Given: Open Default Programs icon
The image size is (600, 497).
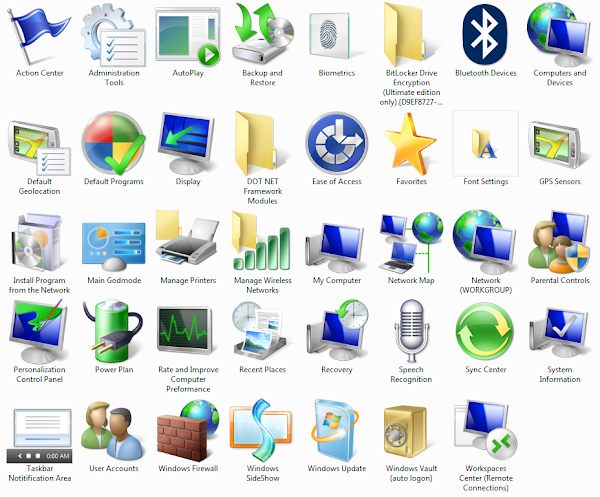Looking at the screenshot, I should click(114, 143).
